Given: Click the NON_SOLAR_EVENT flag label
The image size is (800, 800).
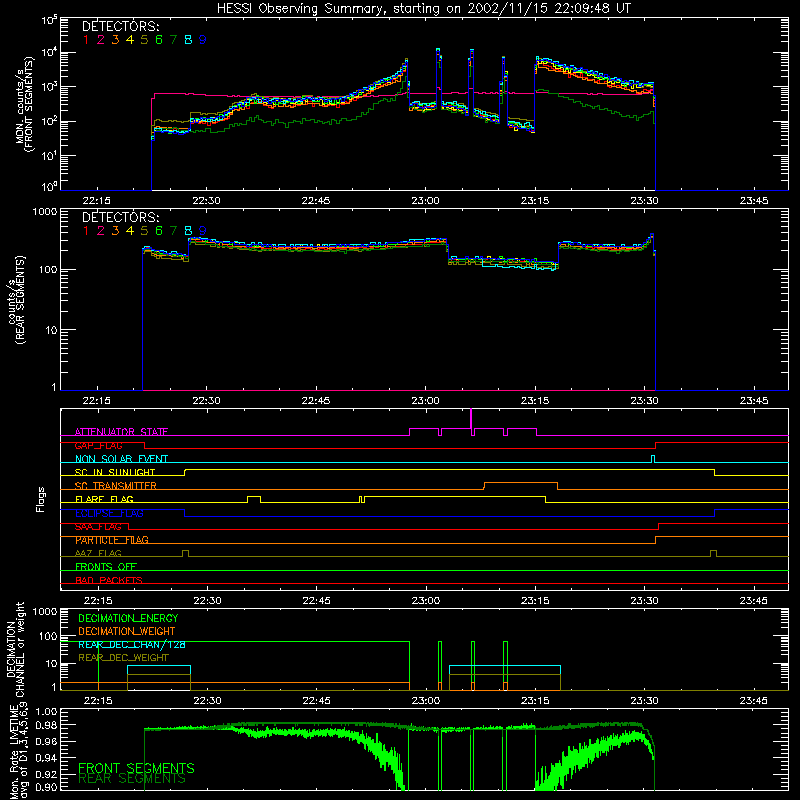Looking at the screenshot, I should [x=121, y=459].
